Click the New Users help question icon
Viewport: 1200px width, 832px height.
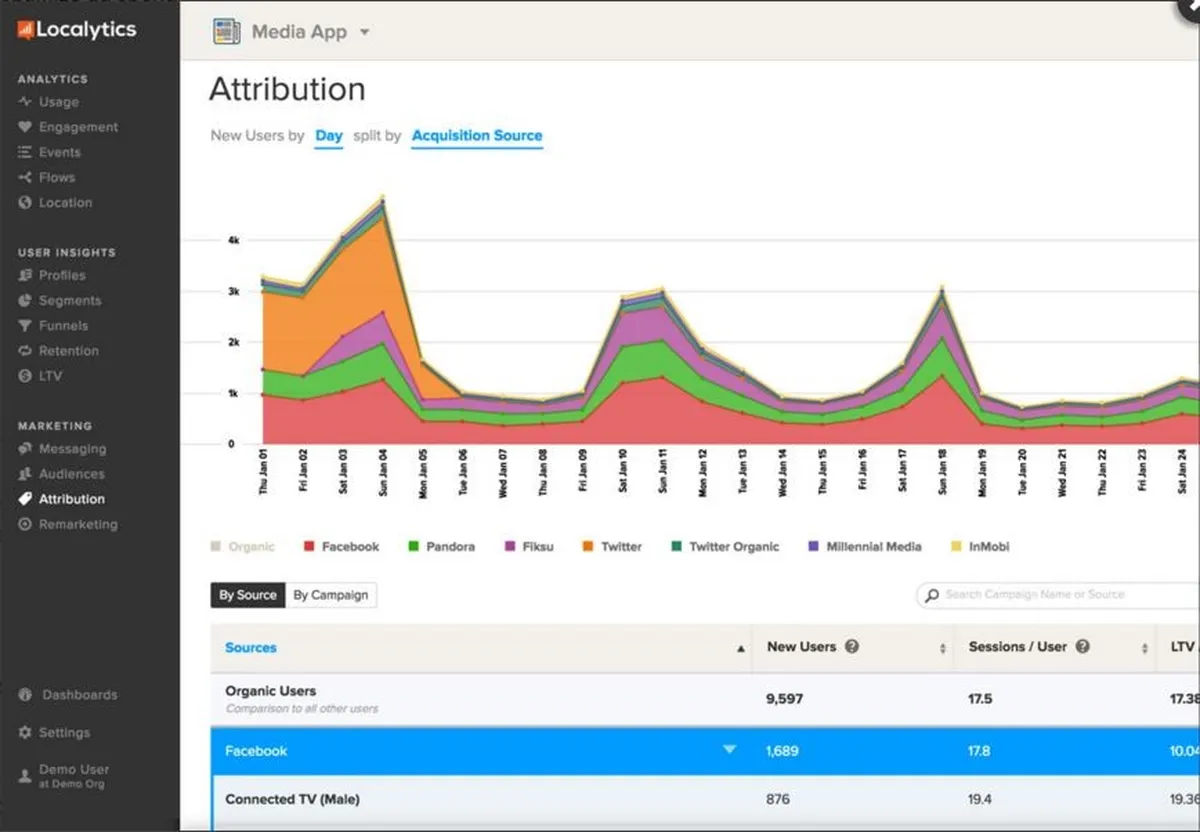852,647
